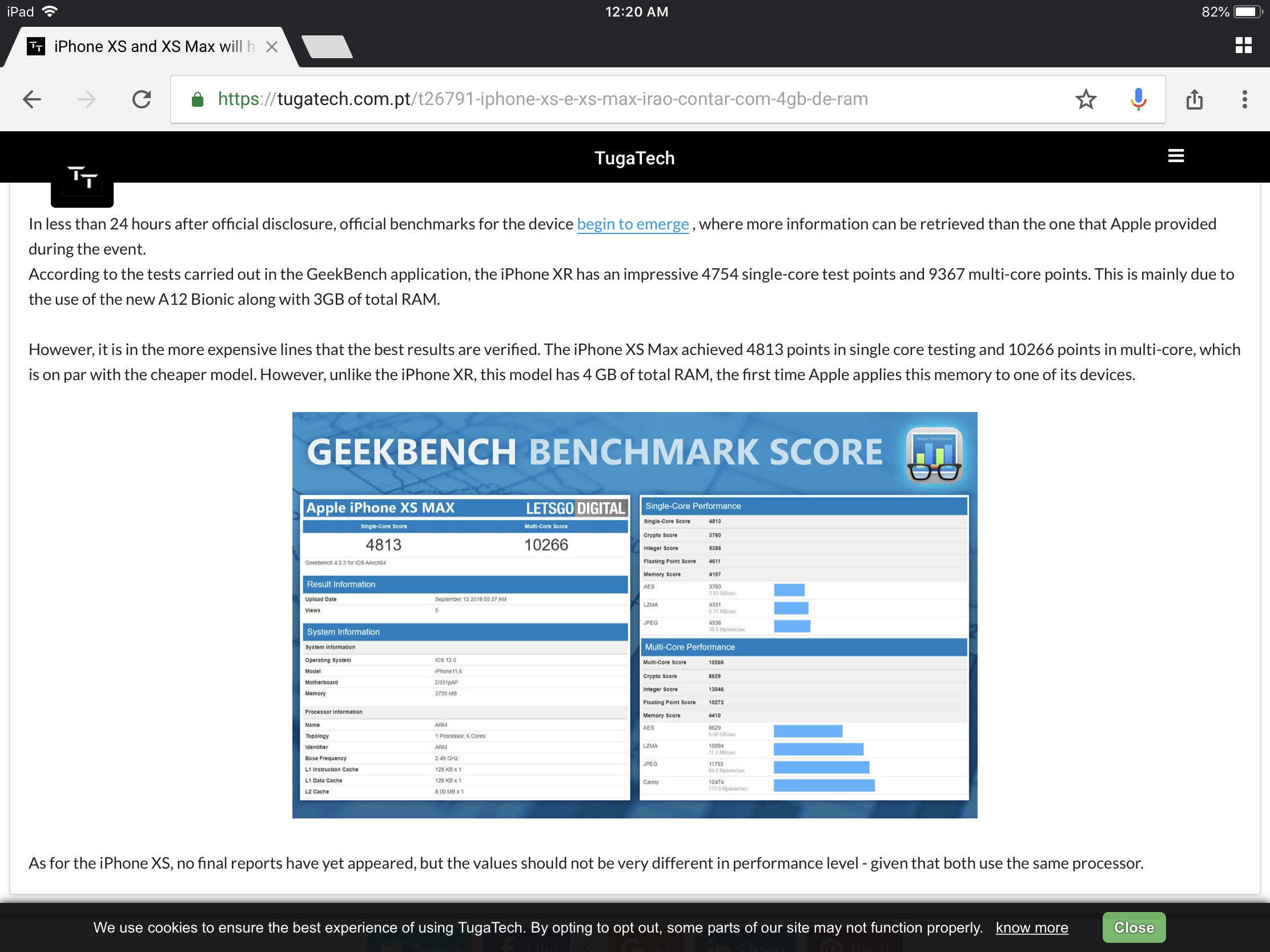Click the multi-core Canny bar
The image size is (1270, 952).
coord(824,785)
